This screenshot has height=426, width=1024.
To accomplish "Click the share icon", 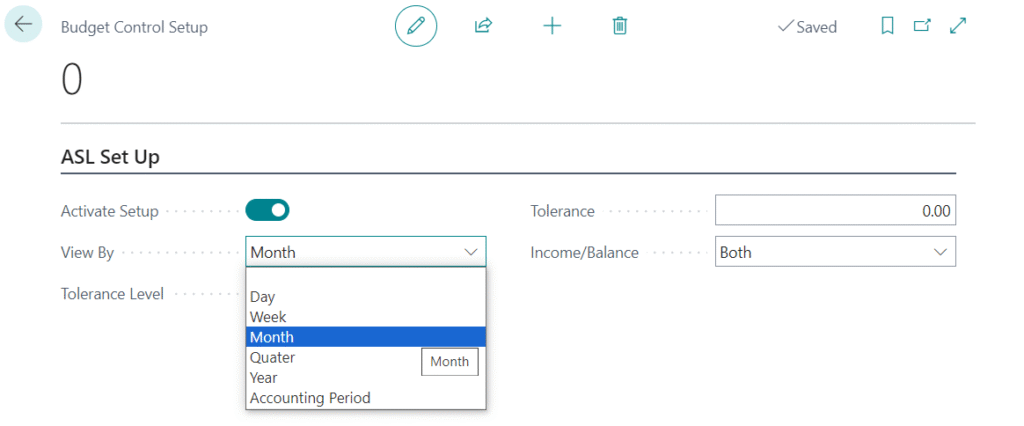I will (x=484, y=26).
